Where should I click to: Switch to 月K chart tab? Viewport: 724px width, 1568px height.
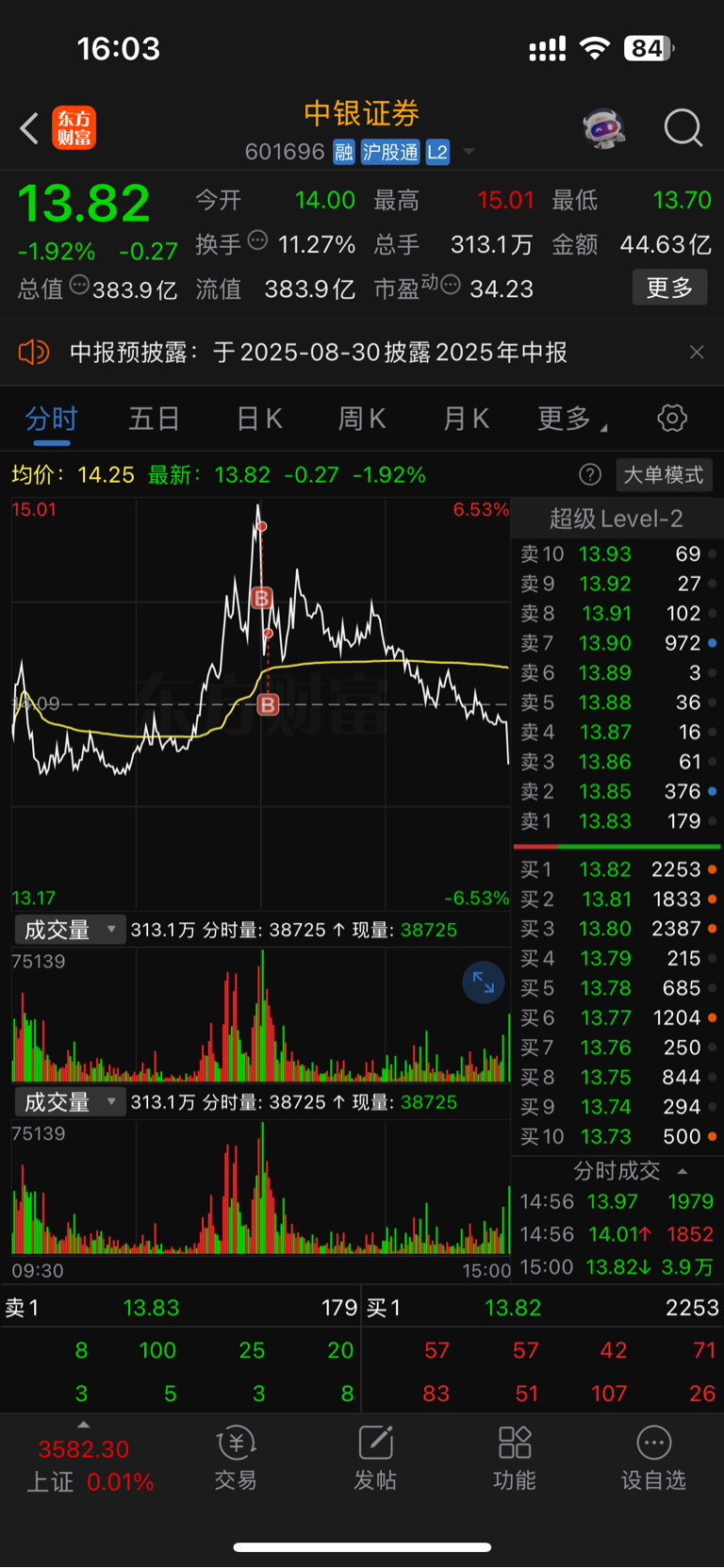[466, 419]
